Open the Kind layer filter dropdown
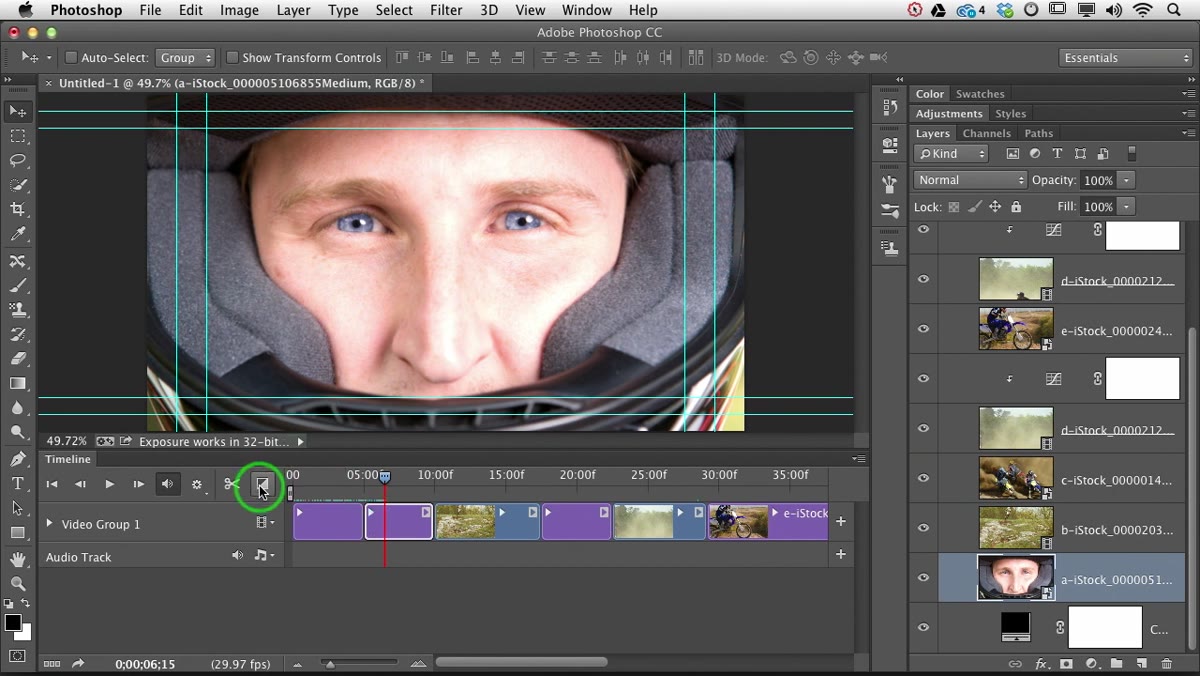Screen dimensions: 1200x676 (x=952, y=154)
